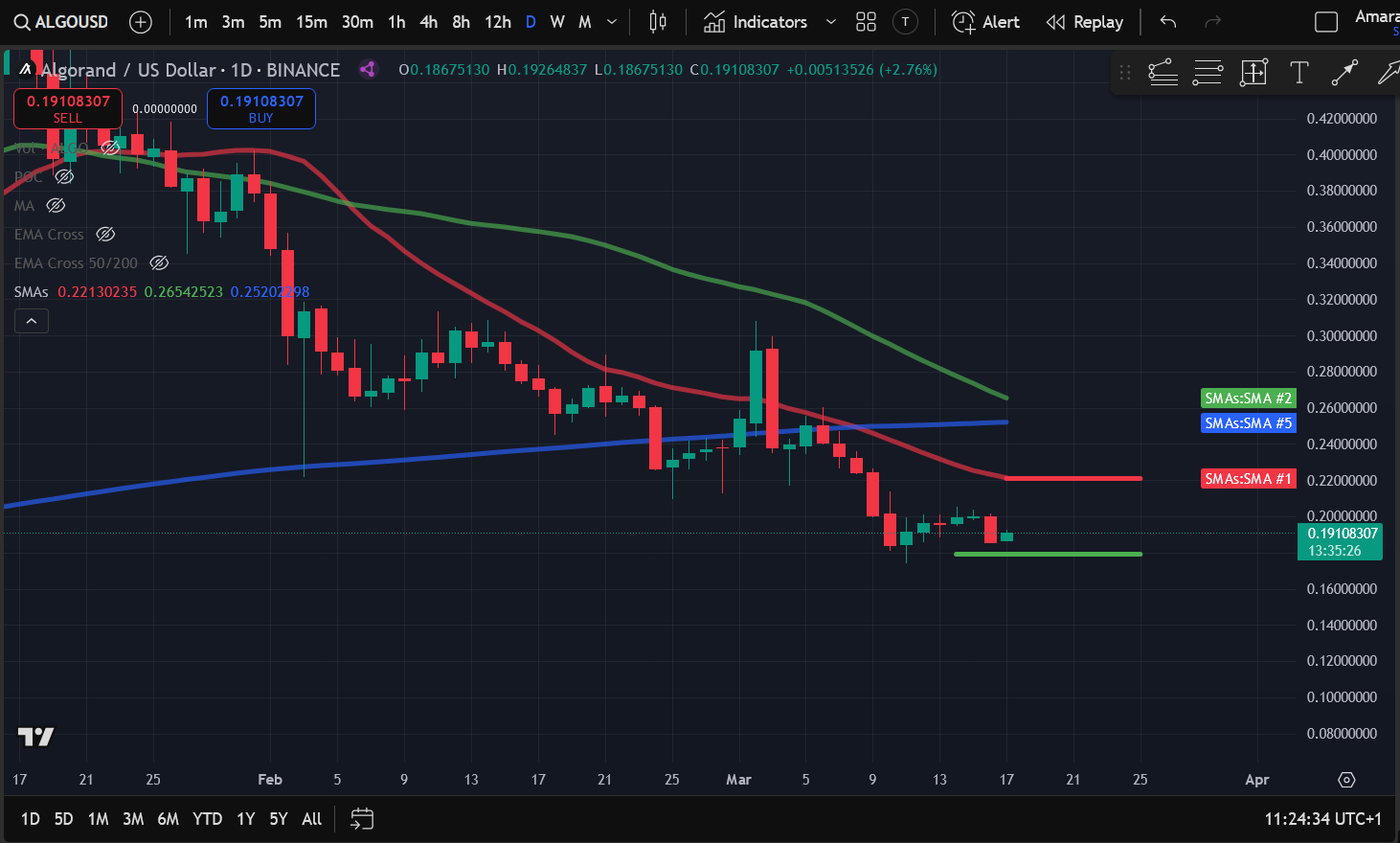
Task: Show the hidden POC indicator
Action: pyautogui.click(x=64, y=176)
